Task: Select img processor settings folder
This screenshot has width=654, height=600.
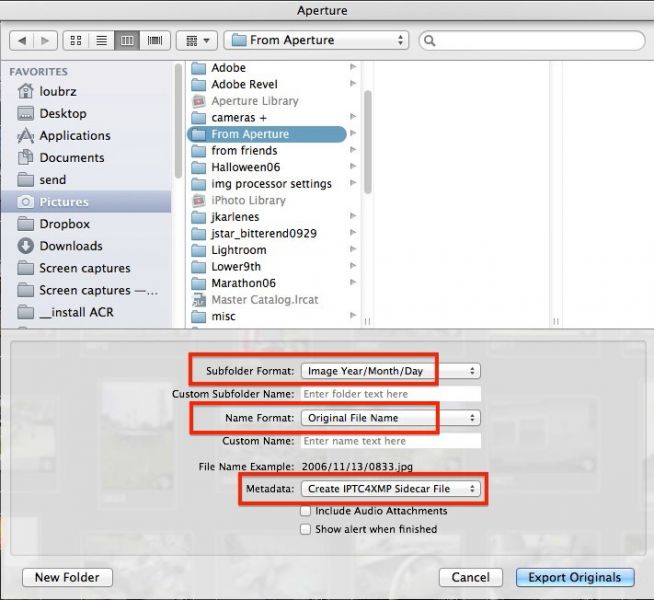Action: tap(267, 184)
